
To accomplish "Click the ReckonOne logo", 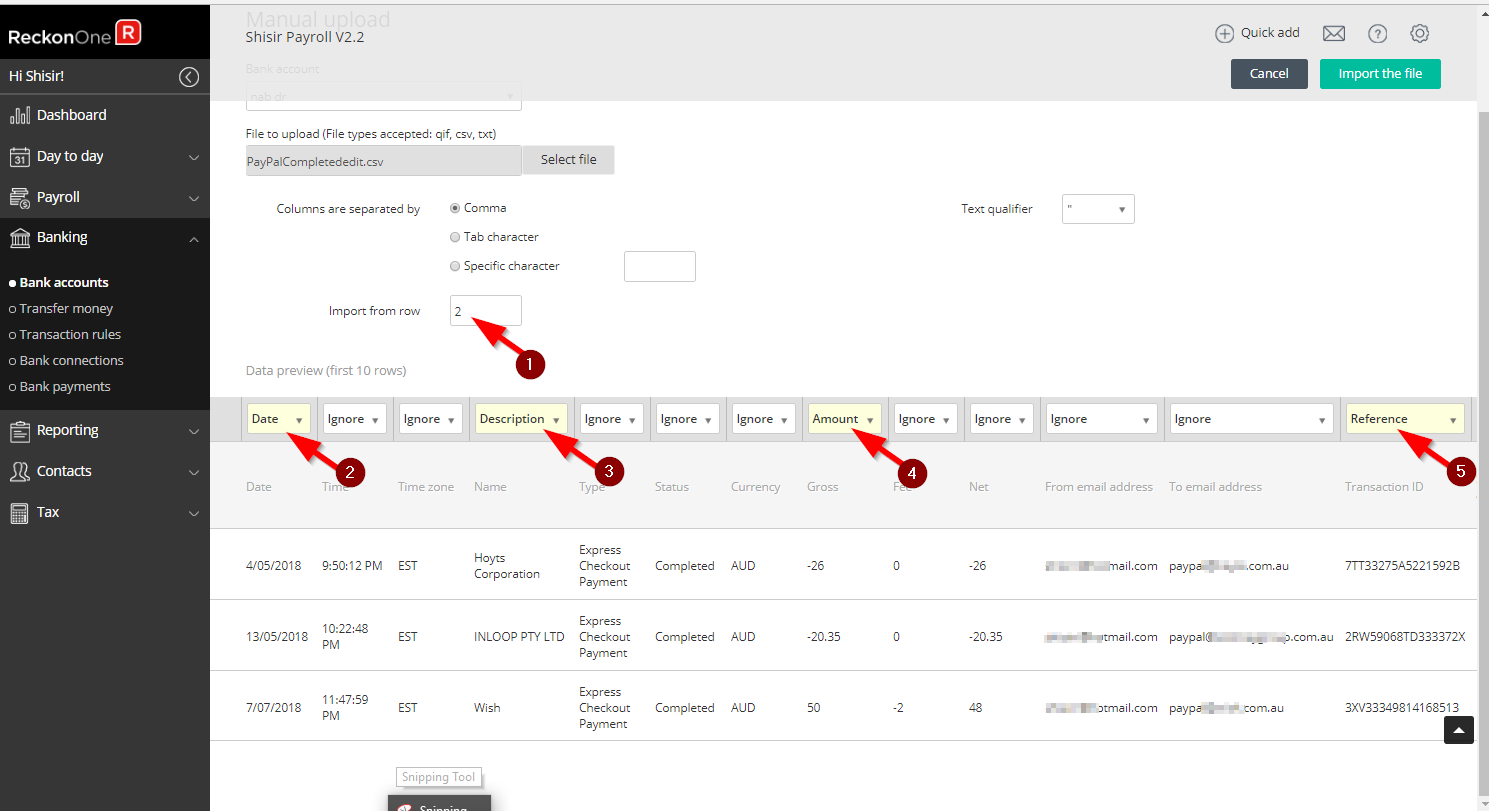I will (x=74, y=34).
